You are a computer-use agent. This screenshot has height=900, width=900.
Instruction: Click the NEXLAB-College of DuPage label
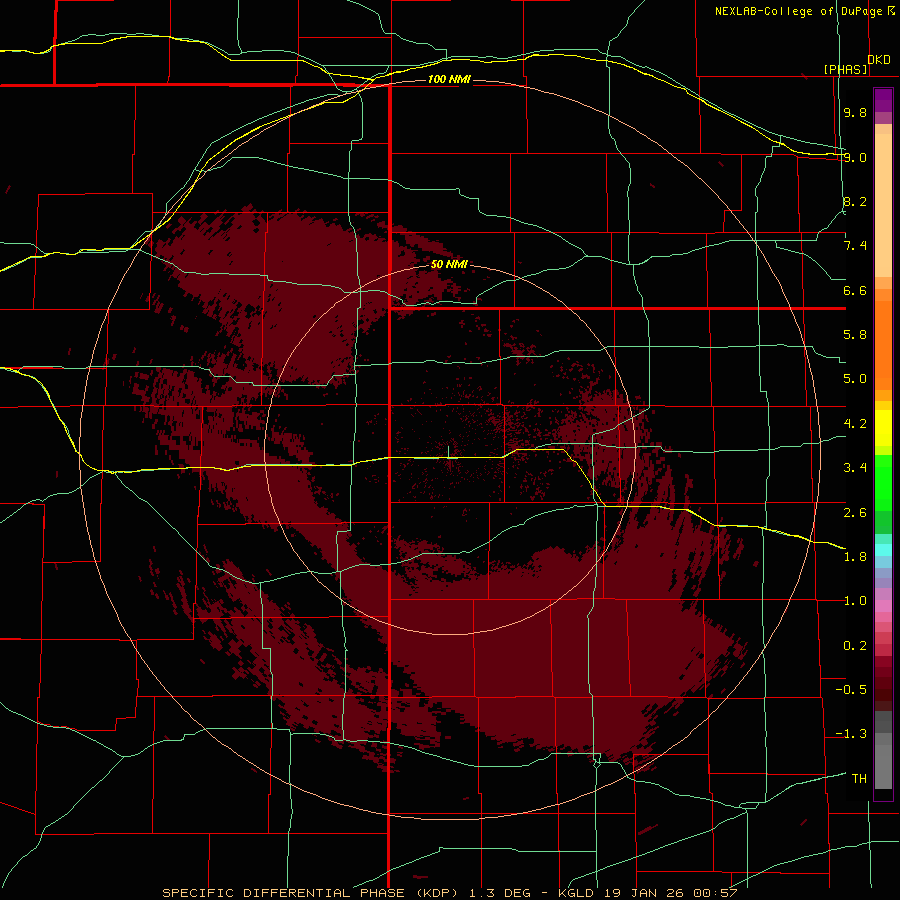tap(798, 11)
